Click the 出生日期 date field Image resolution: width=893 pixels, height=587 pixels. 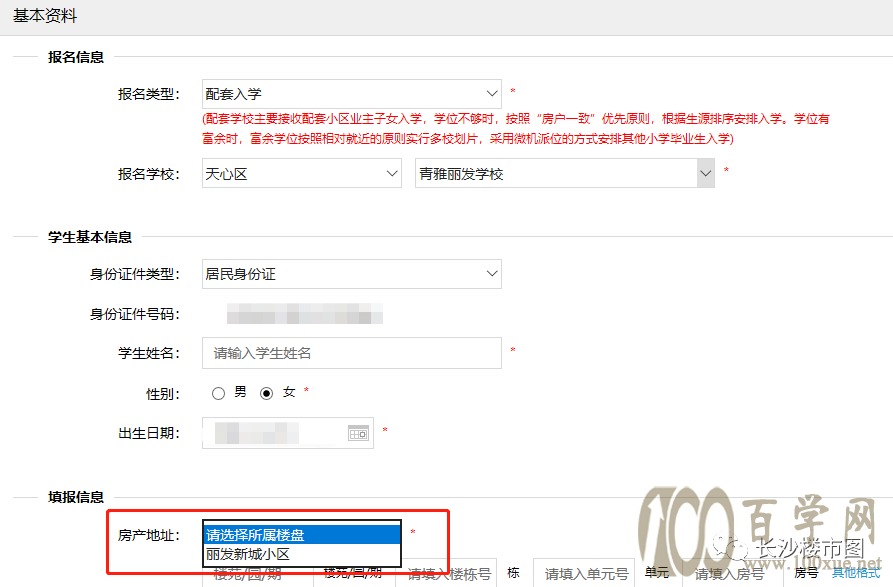click(x=288, y=433)
